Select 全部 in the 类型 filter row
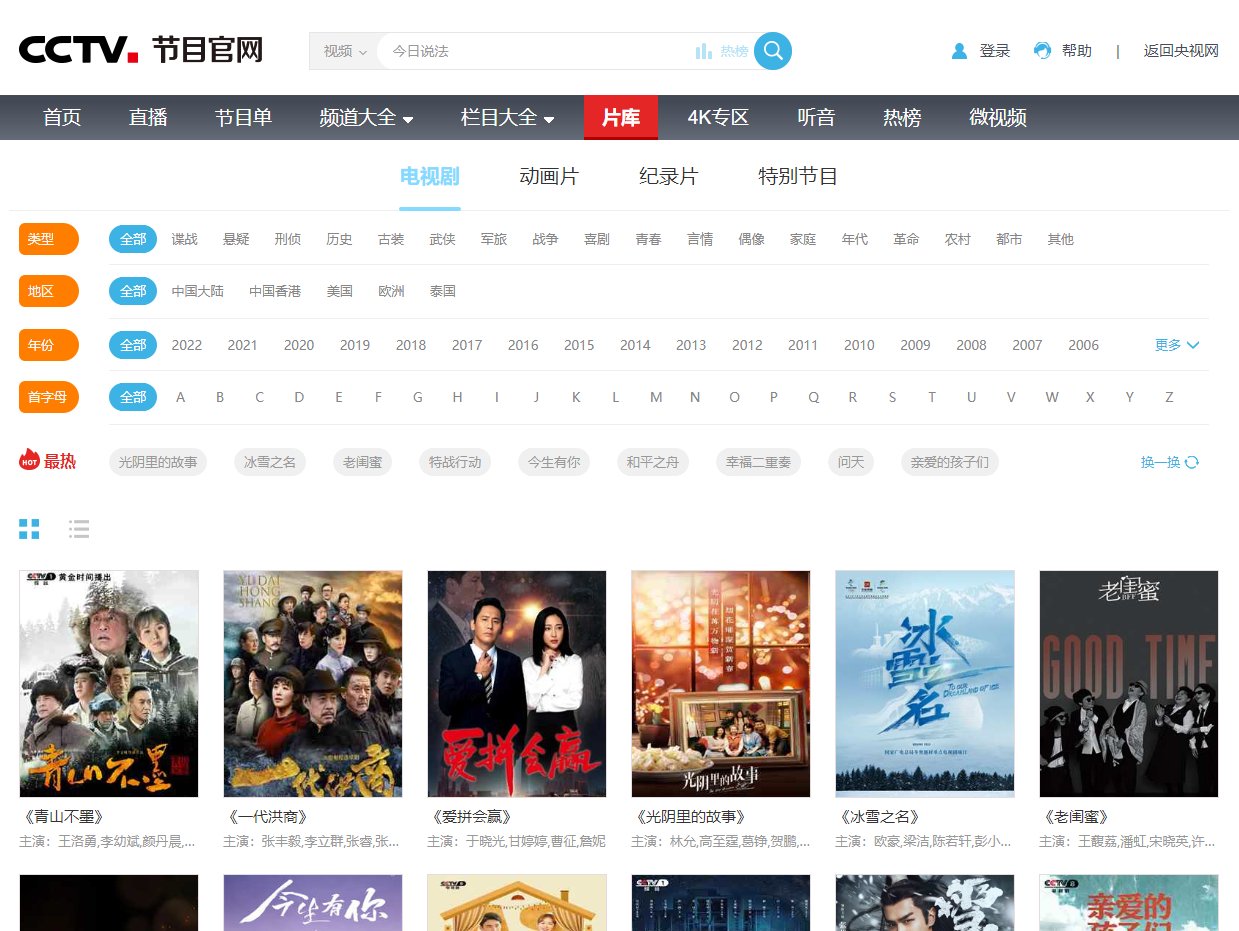Screen dimensions: 1239x931 pyautogui.click(x=133, y=239)
